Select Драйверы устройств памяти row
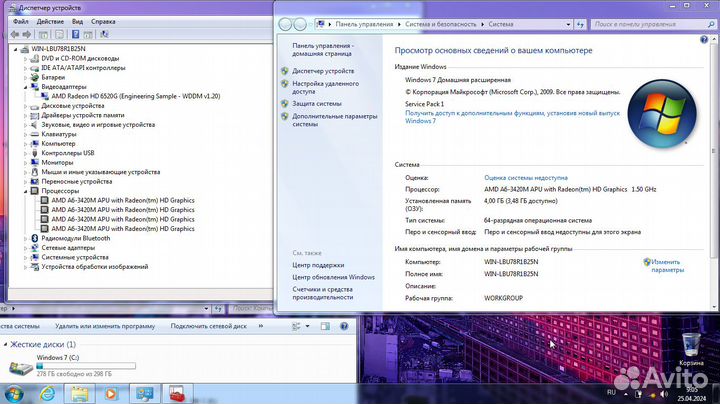 pyautogui.click(x=83, y=115)
